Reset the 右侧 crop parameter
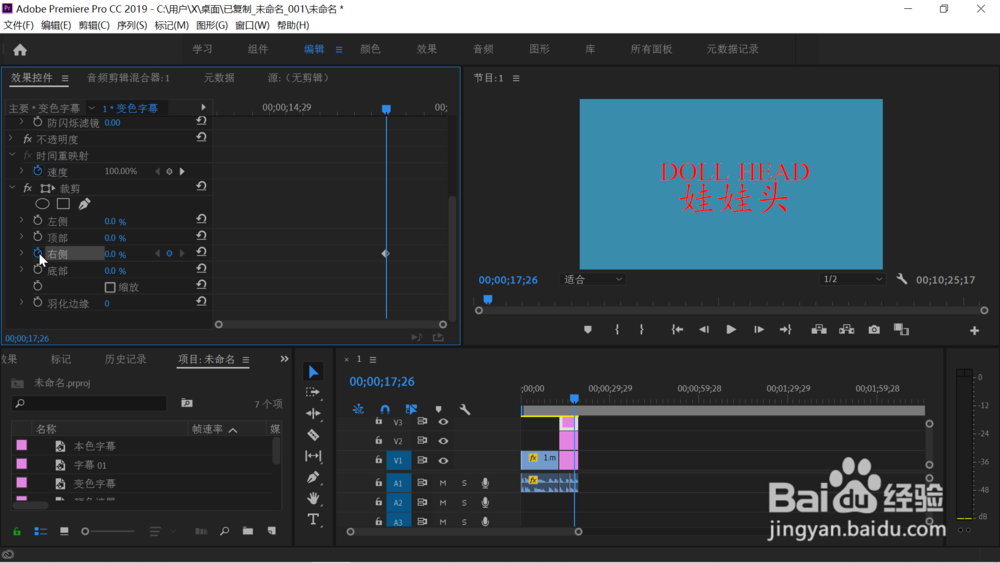The width and height of the screenshot is (1000, 563). [x=202, y=252]
